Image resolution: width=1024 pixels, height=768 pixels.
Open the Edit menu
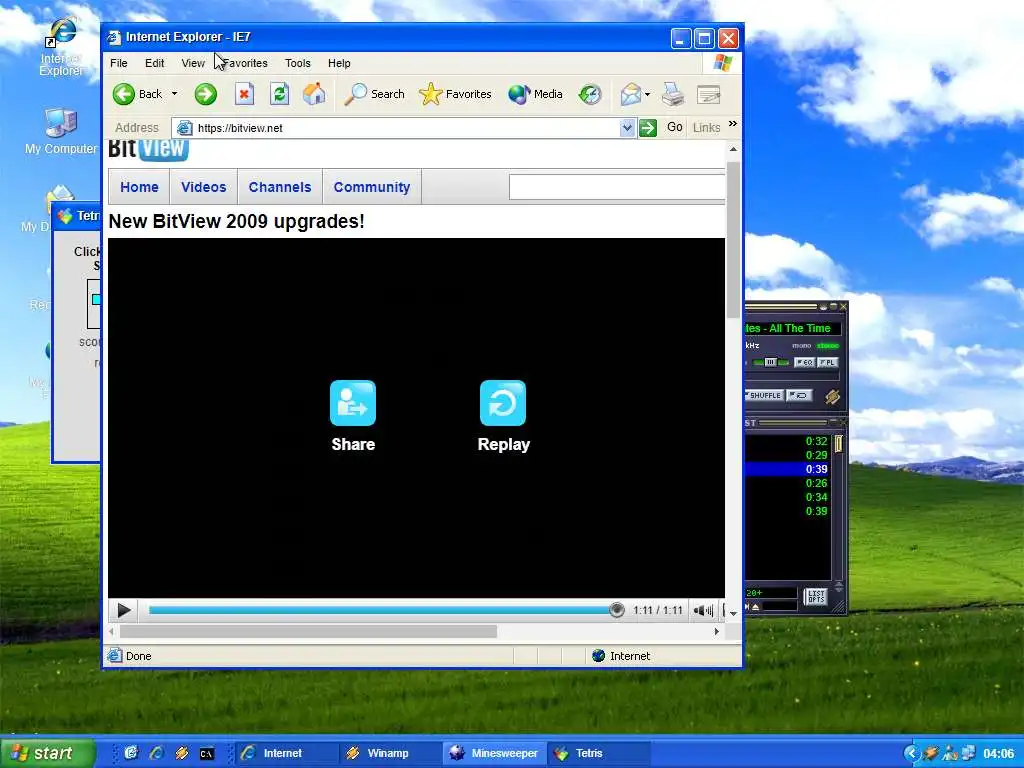pyautogui.click(x=155, y=63)
